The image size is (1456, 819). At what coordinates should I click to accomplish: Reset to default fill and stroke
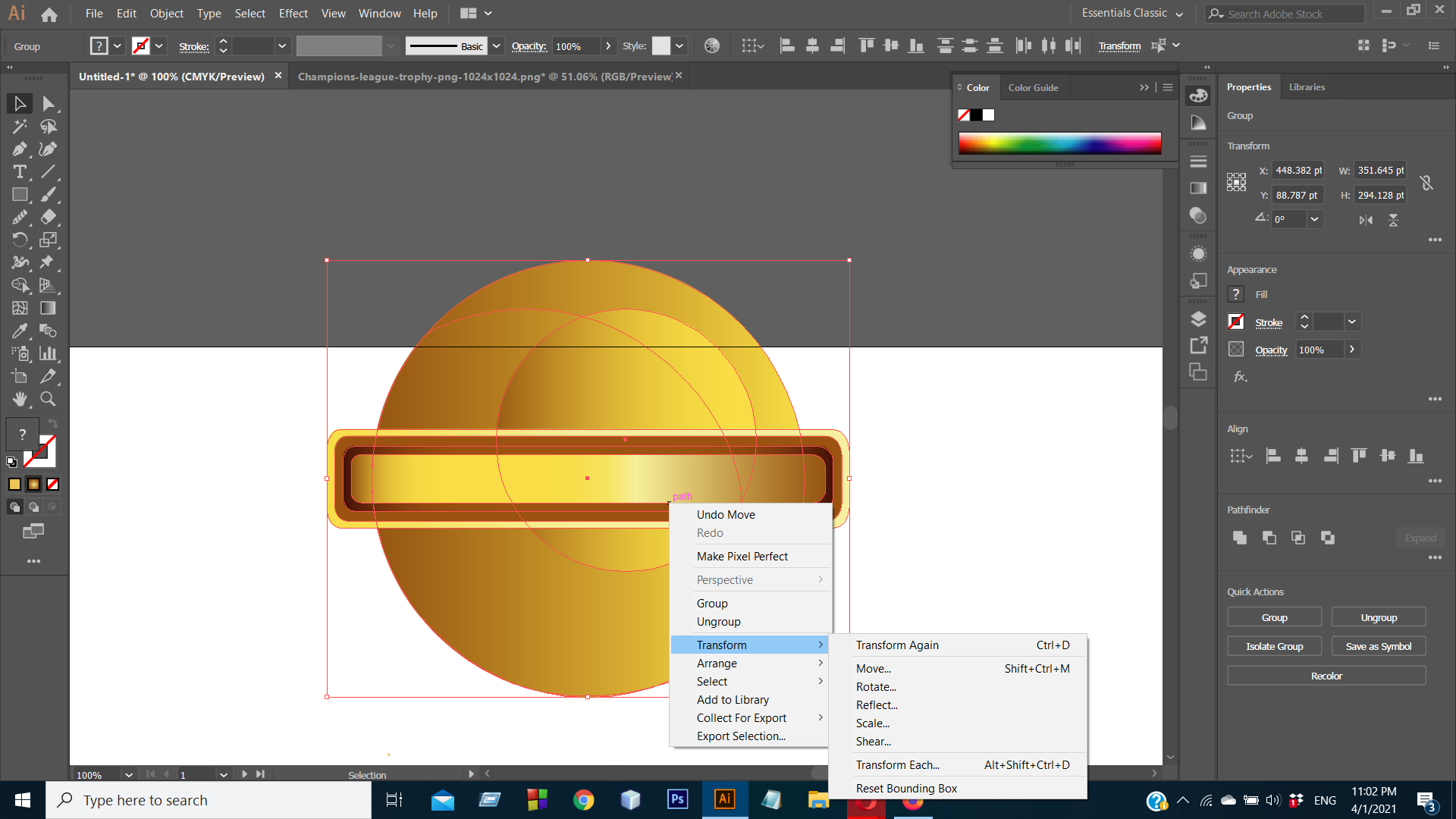tap(11, 461)
